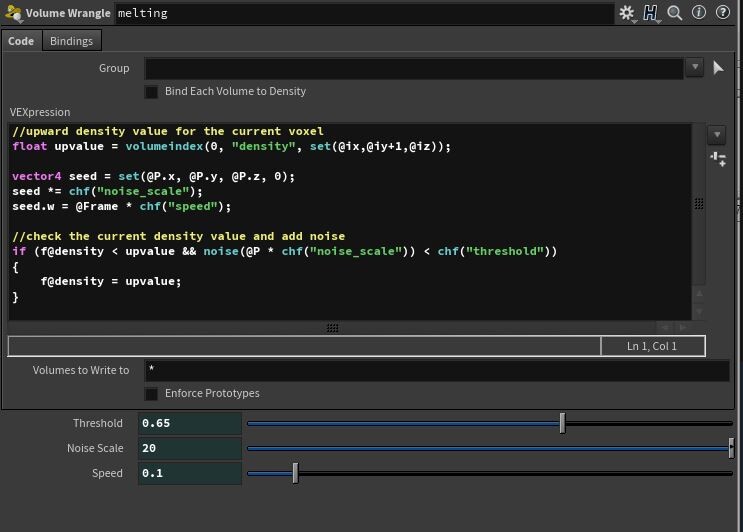The image size is (743, 532).
Task: Click the Speed parameter label
Action: 107,473
